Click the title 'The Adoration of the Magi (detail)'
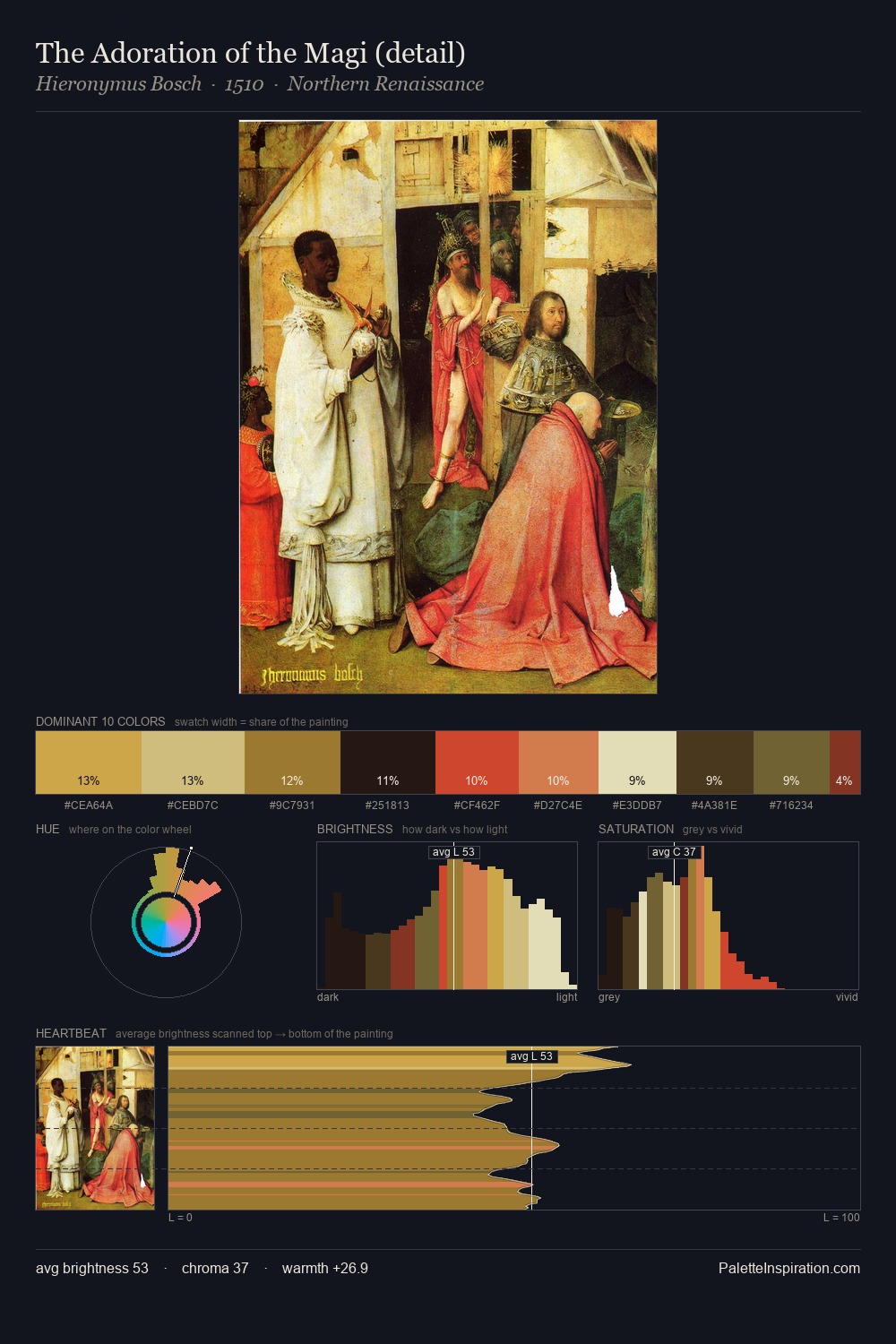This screenshot has width=896, height=1344. point(251,53)
